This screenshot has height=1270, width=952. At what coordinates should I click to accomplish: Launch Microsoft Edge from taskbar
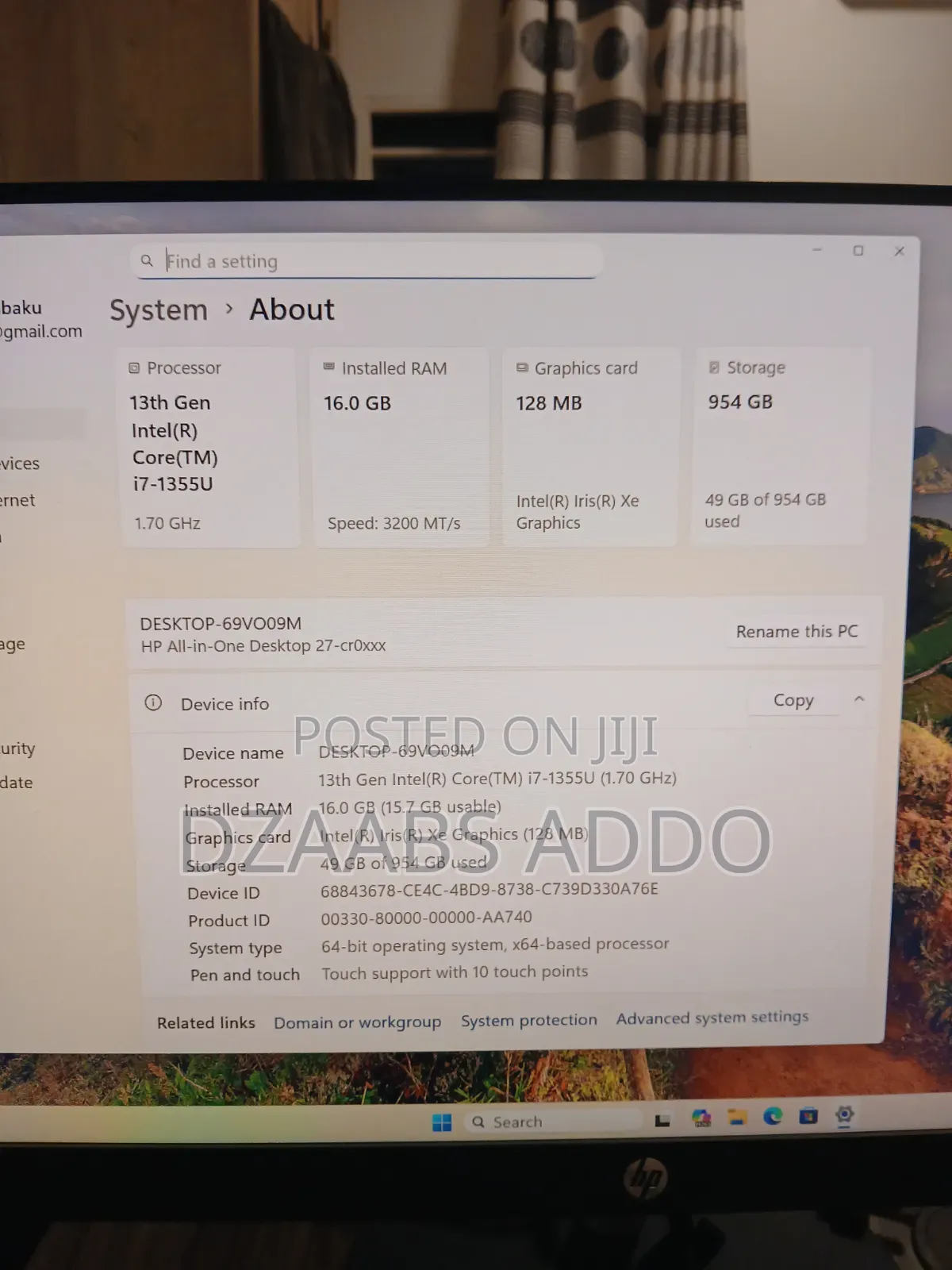point(773,1117)
